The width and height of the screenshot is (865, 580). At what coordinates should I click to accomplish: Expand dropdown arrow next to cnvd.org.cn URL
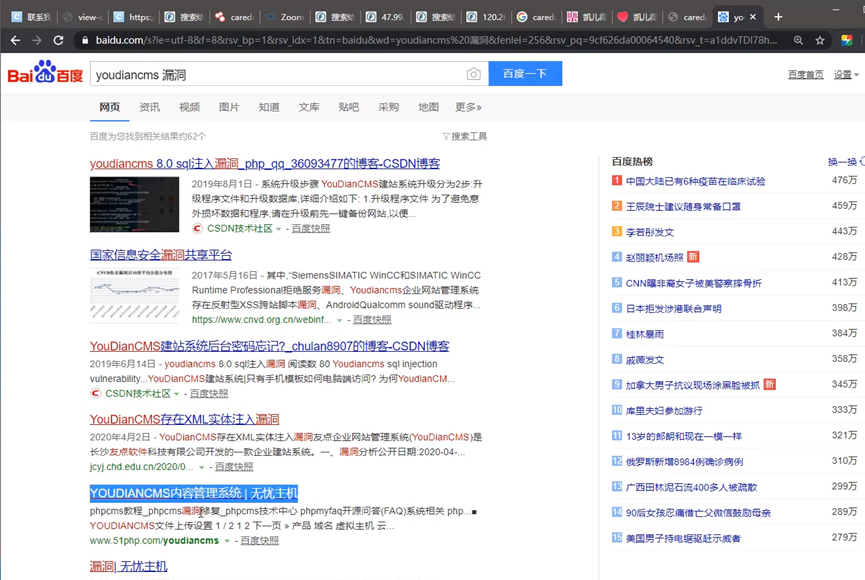click(x=340, y=320)
